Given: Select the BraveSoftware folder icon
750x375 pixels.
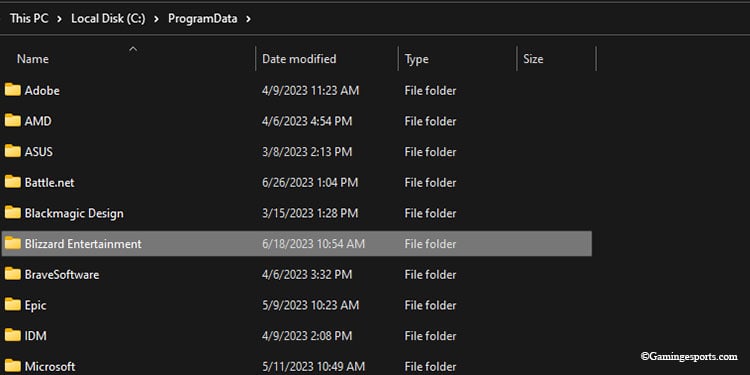Looking at the screenshot, I should click(x=13, y=274).
